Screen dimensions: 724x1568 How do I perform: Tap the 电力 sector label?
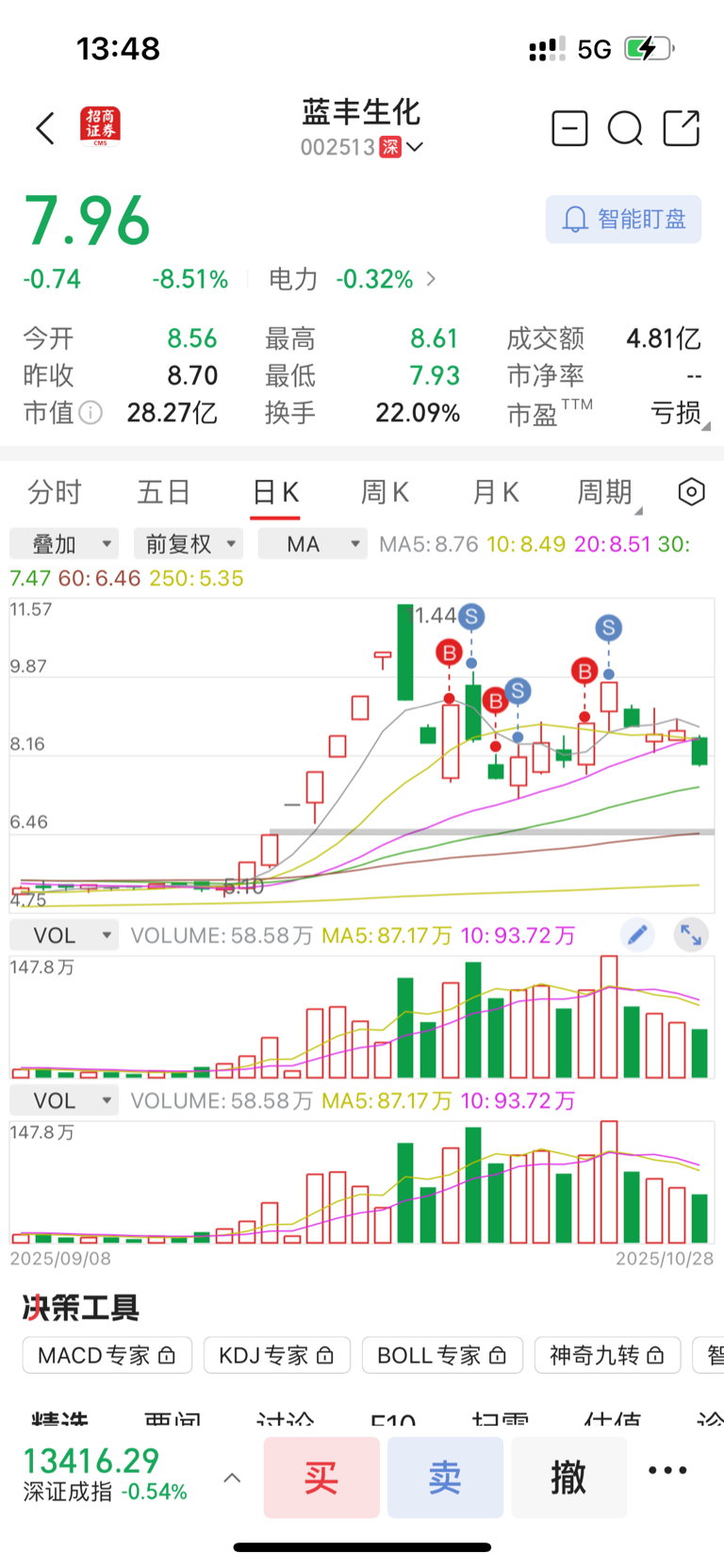293,279
